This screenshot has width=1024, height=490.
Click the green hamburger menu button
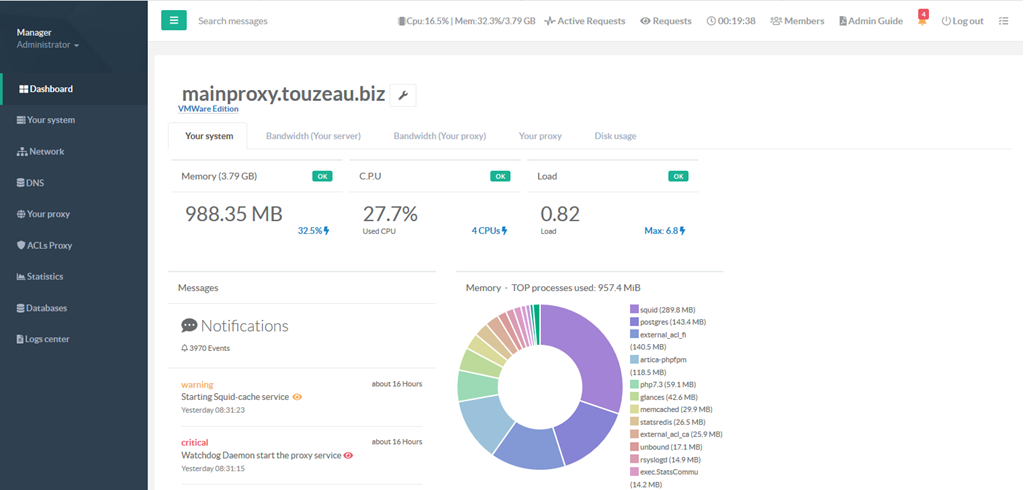174,20
